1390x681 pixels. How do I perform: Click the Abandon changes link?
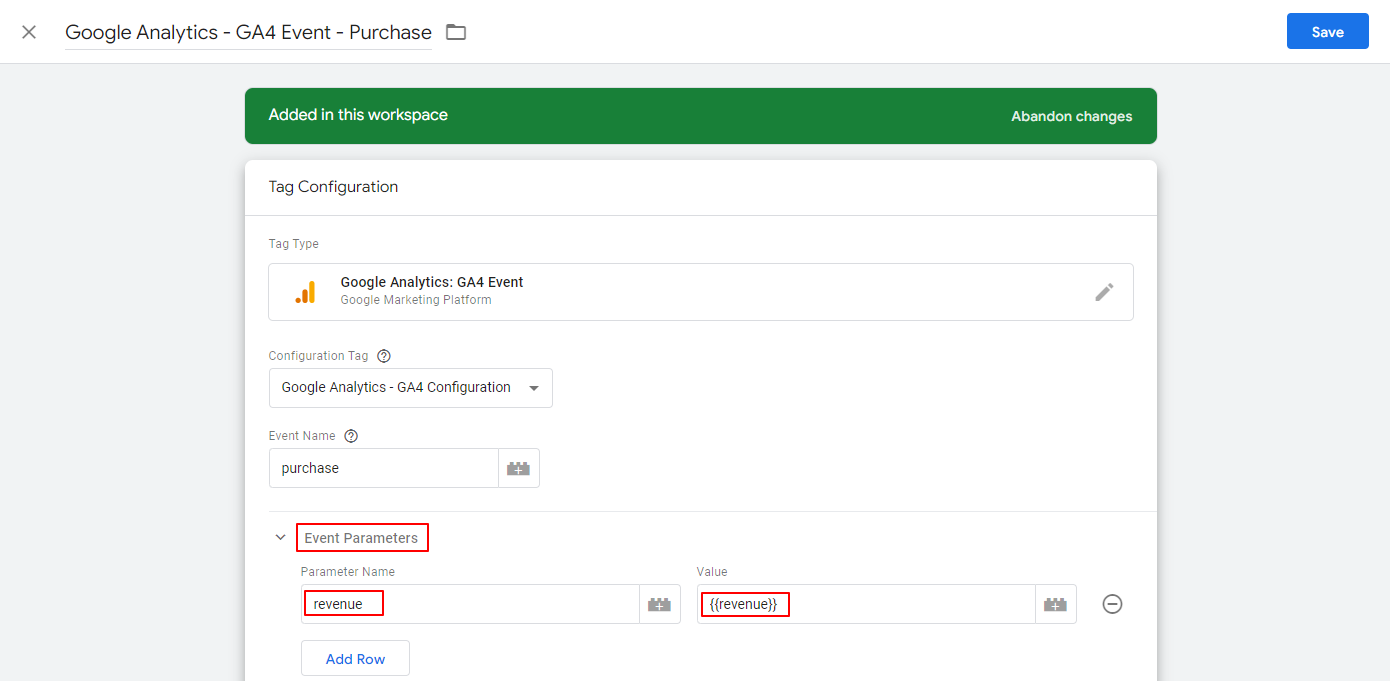pyautogui.click(x=1071, y=116)
